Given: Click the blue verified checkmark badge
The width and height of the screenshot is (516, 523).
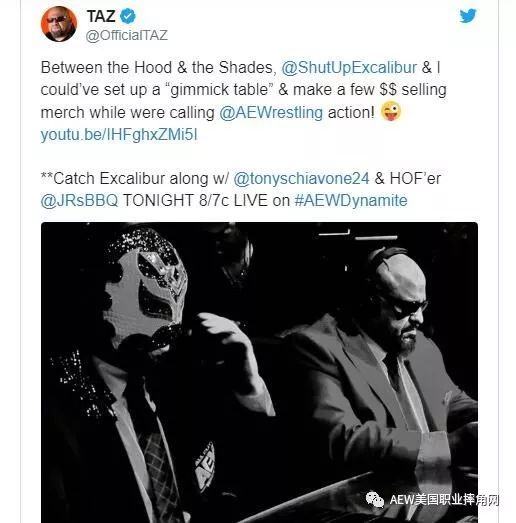Looking at the screenshot, I should tap(128, 16).
